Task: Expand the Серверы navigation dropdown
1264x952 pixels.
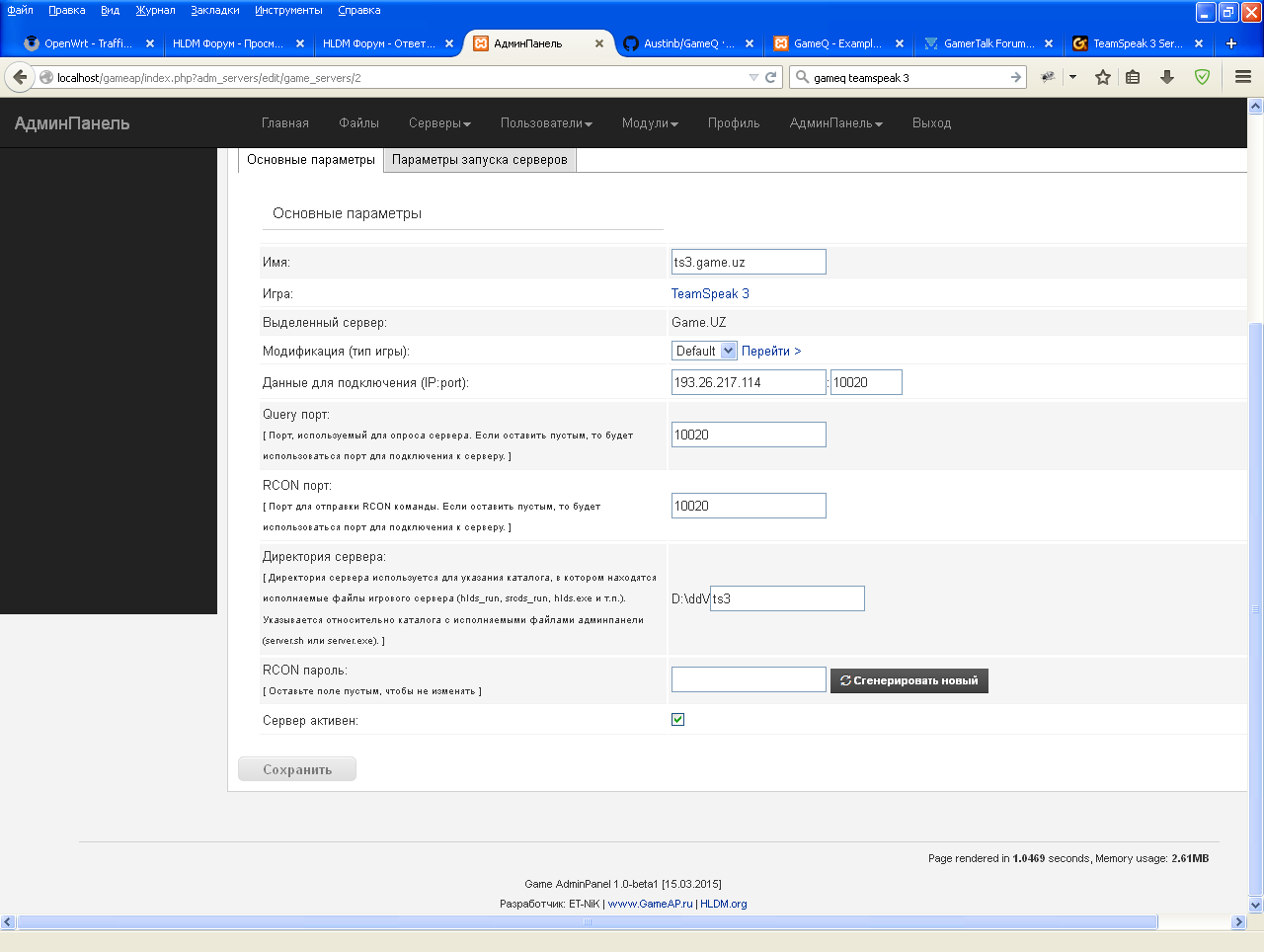Action: (x=439, y=123)
